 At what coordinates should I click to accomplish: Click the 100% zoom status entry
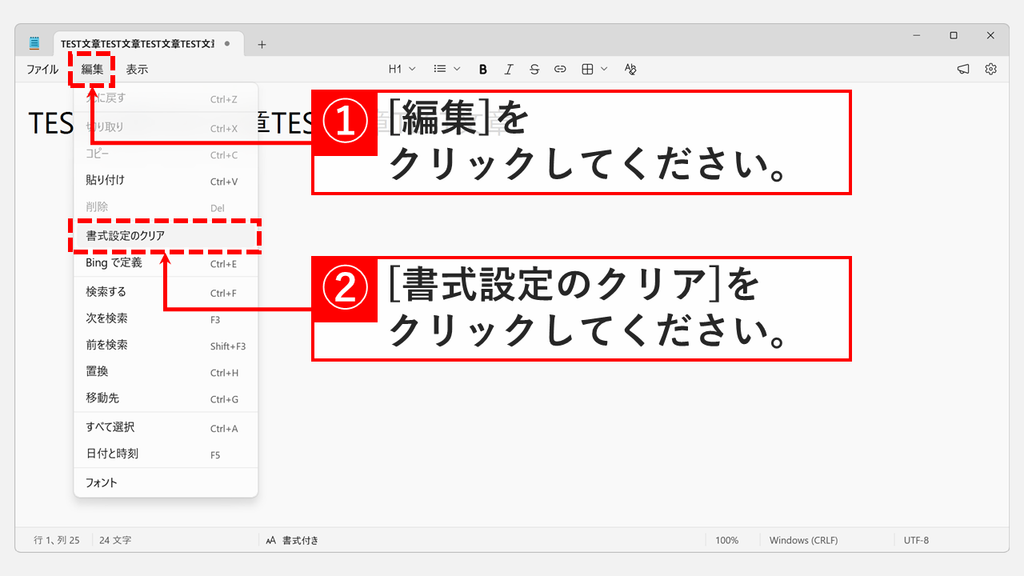(726, 540)
